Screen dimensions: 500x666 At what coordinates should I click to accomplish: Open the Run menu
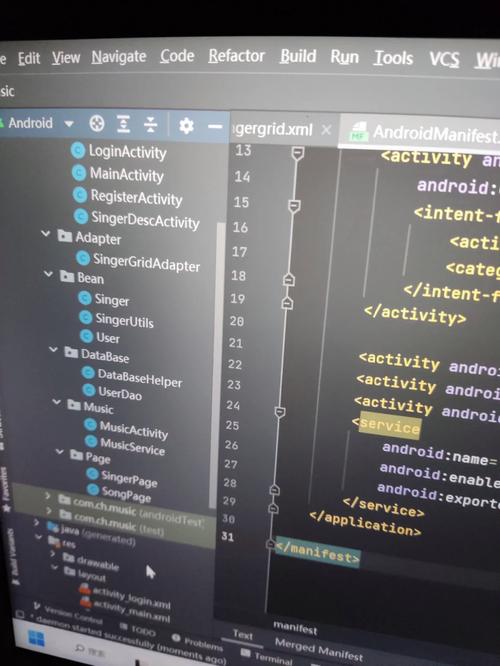345,57
